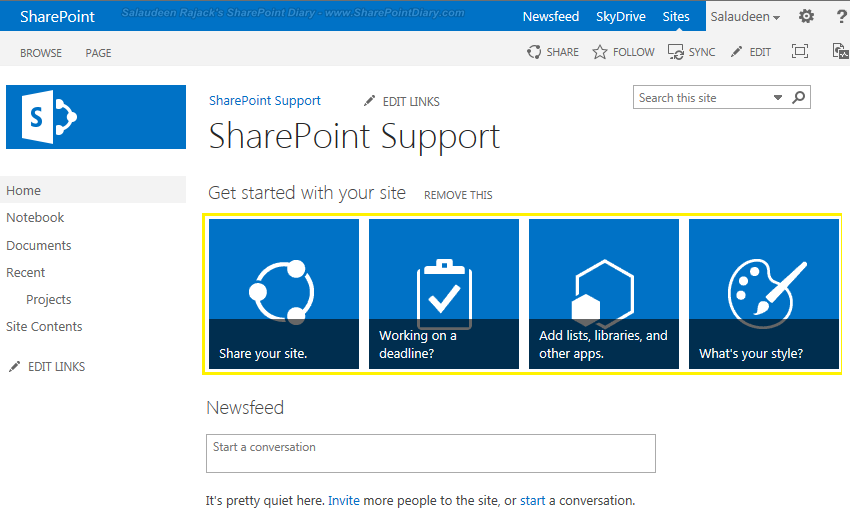The height and width of the screenshot is (520, 852).
Task: Click the large SharePoint Support page title
Action: point(354,136)
